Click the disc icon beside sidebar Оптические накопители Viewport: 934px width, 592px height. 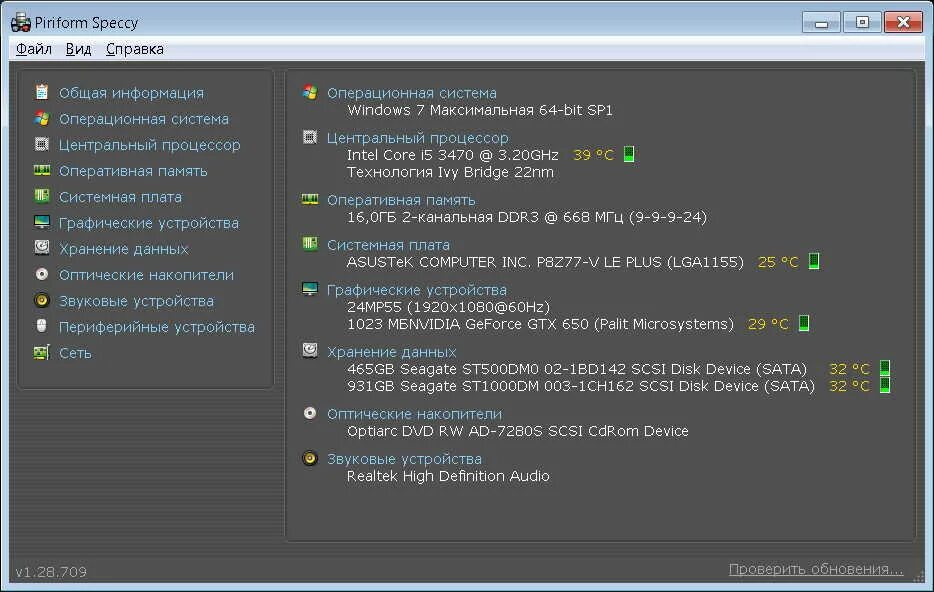(x=42, y=274)
